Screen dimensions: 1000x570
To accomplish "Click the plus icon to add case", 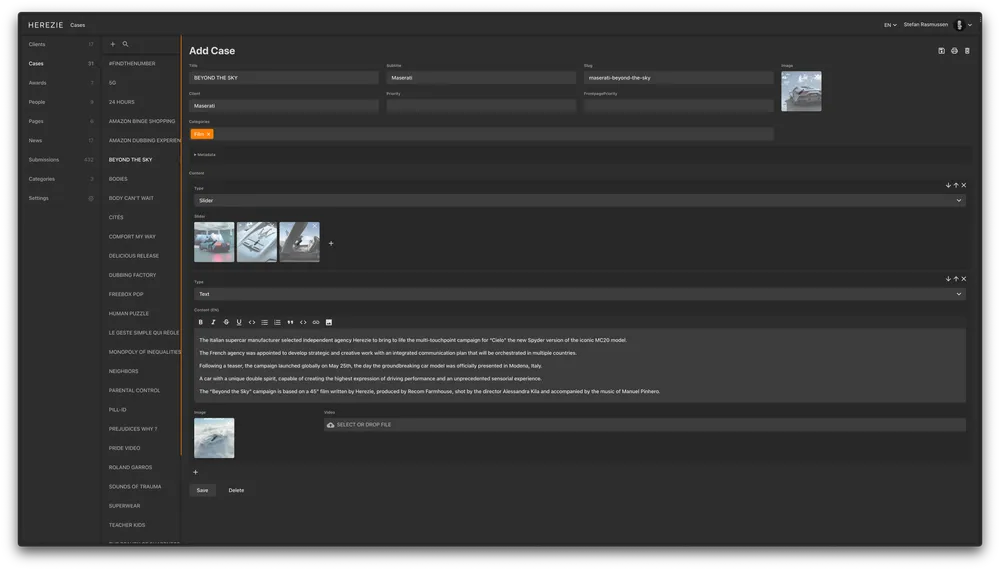I will (113, 44).
